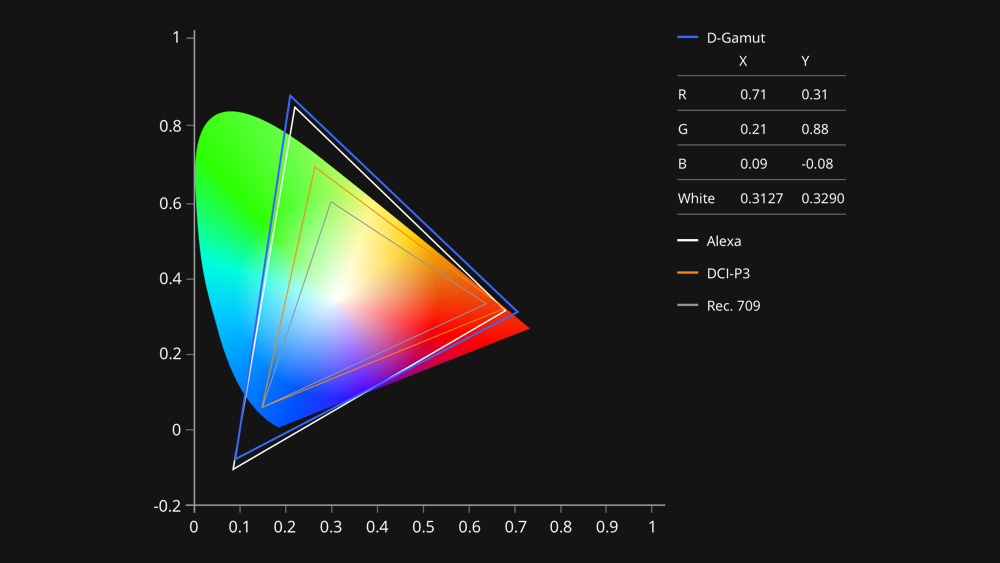The width and height of the screenshot is (1000, 563).
Task: Click the green vertex of gray Rec. 709 triangle
Action: pyautogui.click(x=331, y=202)
